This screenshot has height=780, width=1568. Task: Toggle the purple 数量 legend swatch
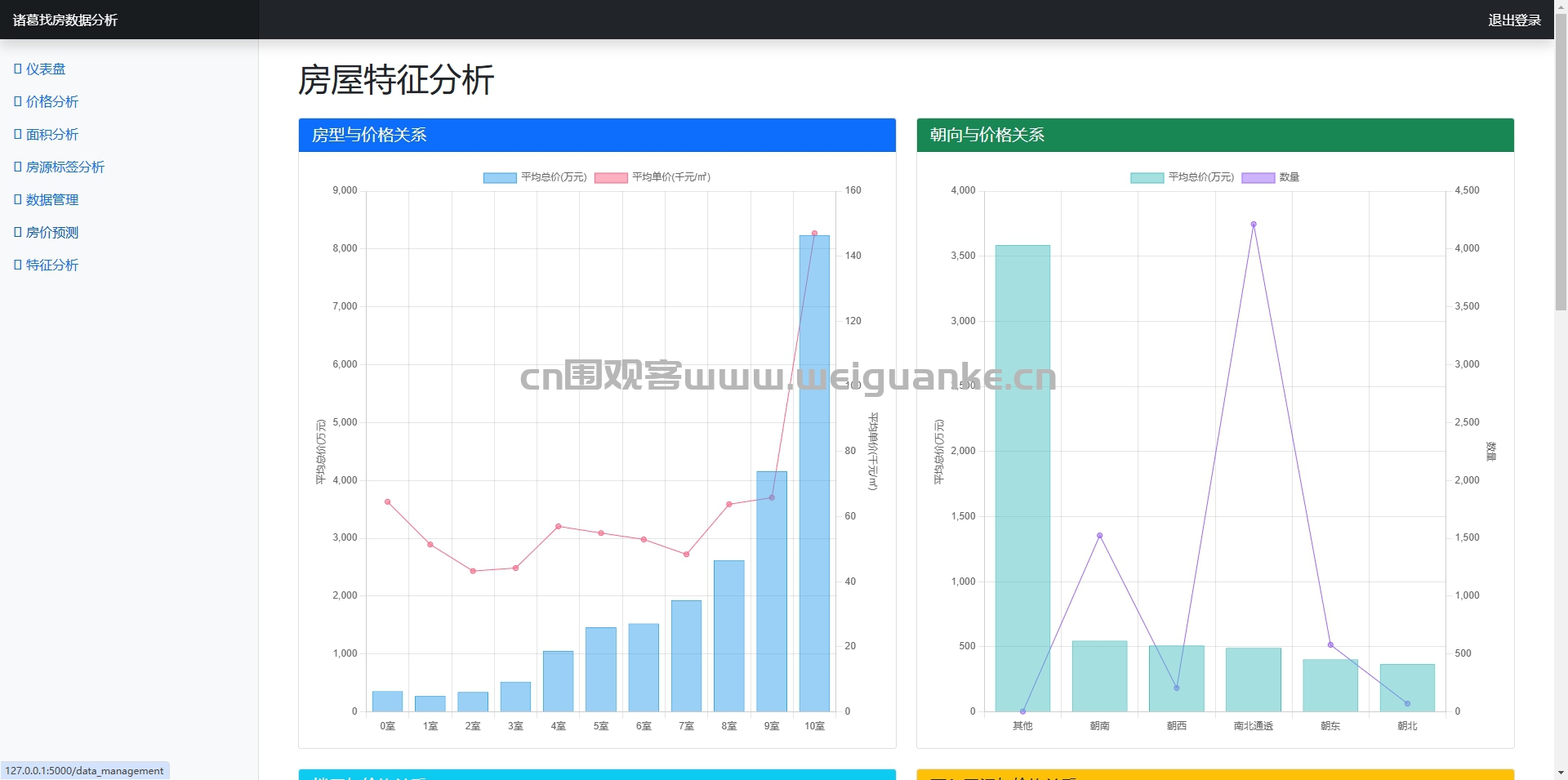(x=1258, y=177)
